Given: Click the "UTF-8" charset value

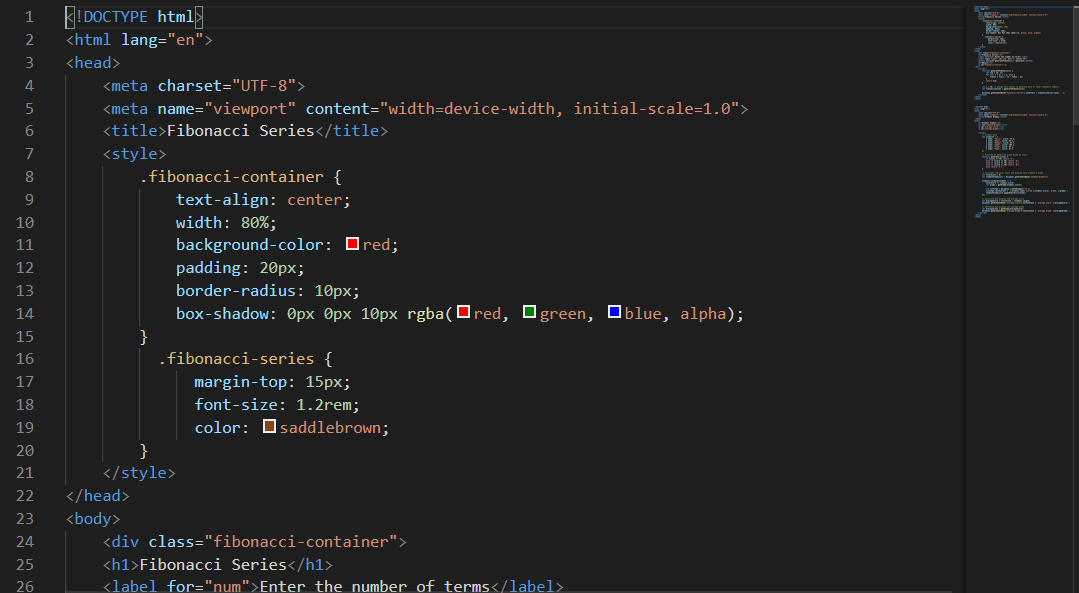Looking at the screenshot, I should [x=264, y=85].
